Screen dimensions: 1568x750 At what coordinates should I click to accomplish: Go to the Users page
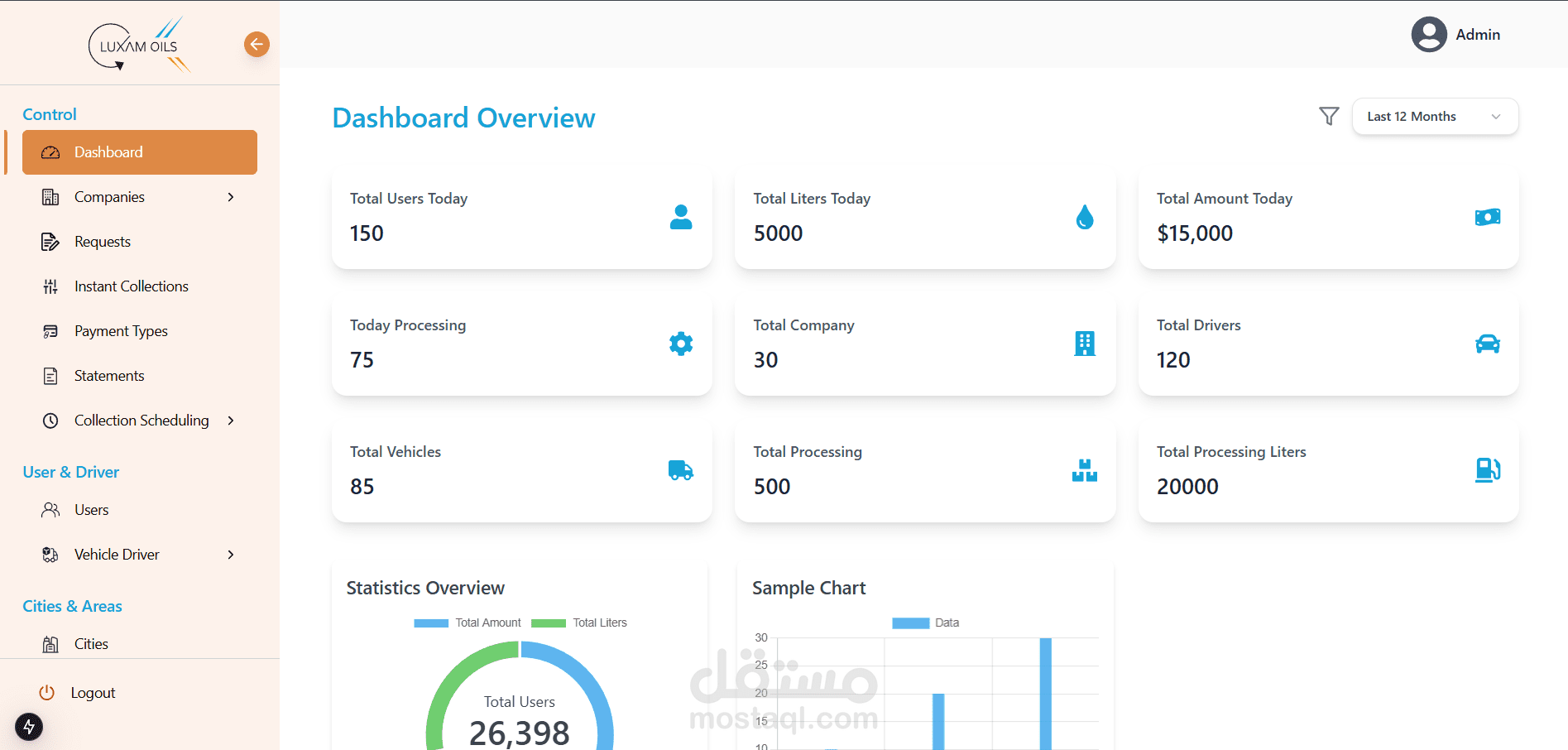[x=140, y=510]
